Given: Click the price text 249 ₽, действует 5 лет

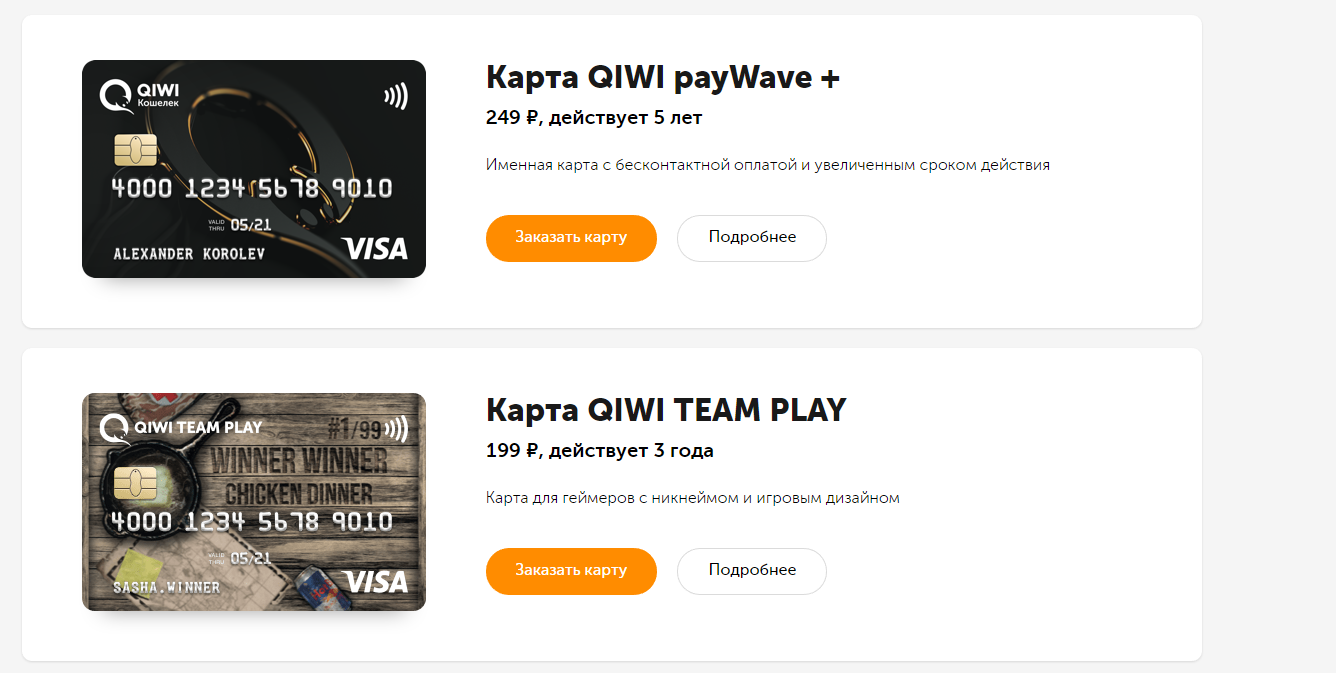Looking at the screenshot, I should tap(594, 118).
